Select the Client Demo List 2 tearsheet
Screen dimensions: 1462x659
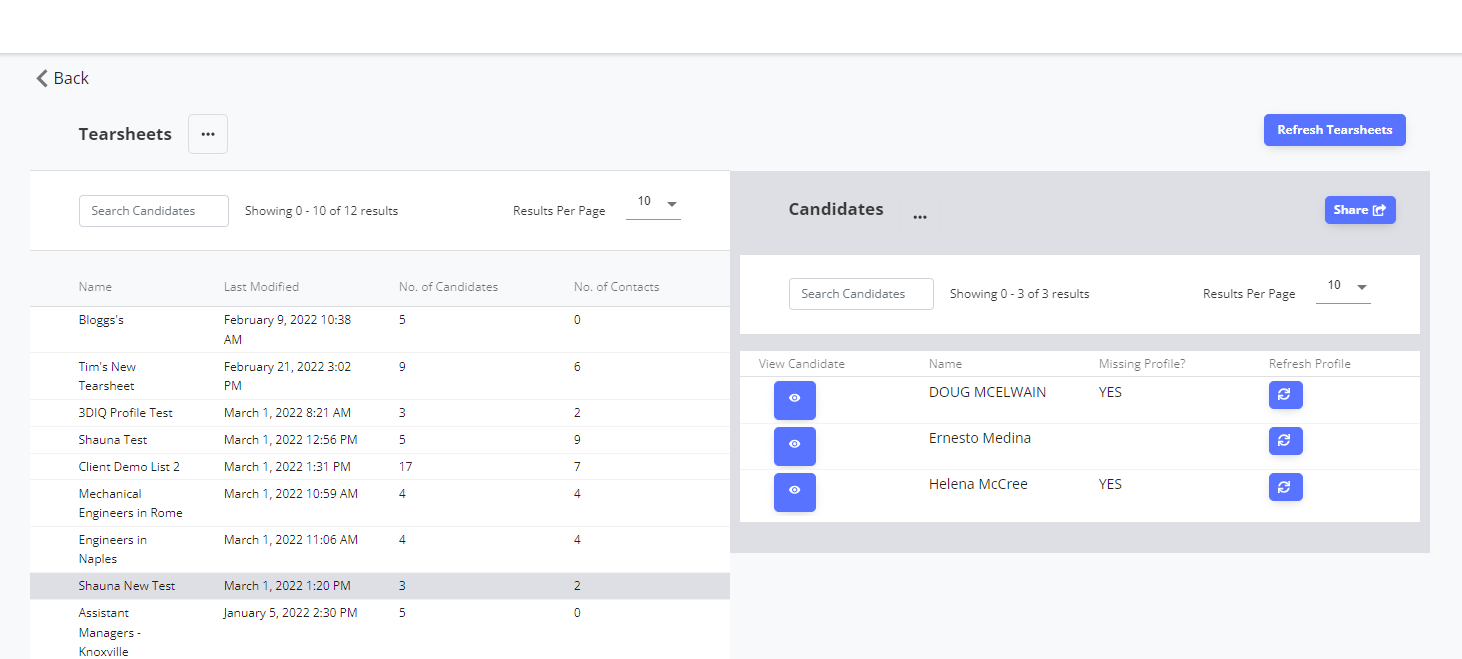click(380, 467)
